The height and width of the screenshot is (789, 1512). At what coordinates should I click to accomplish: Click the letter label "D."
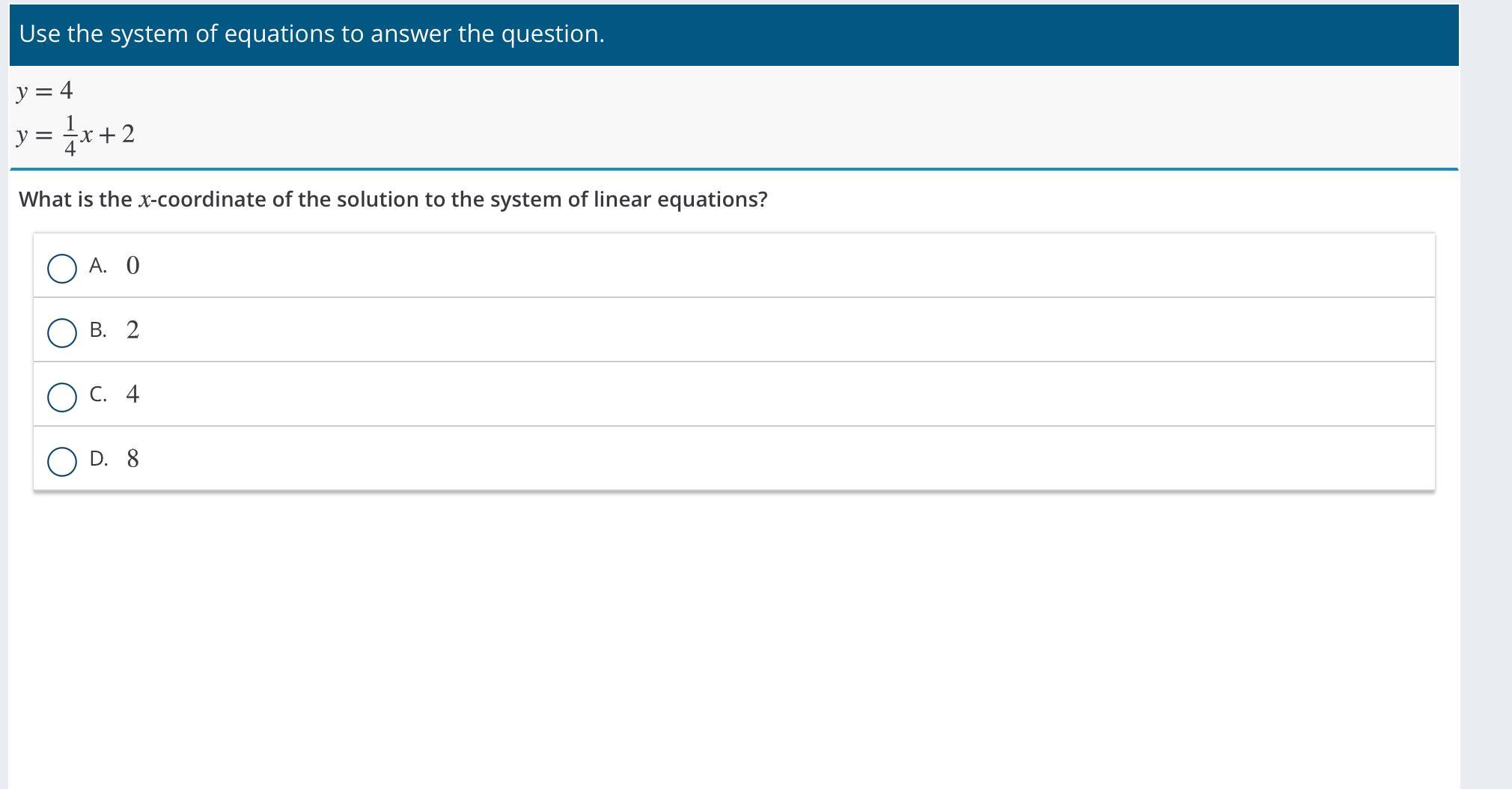click(x=99, y=459)
